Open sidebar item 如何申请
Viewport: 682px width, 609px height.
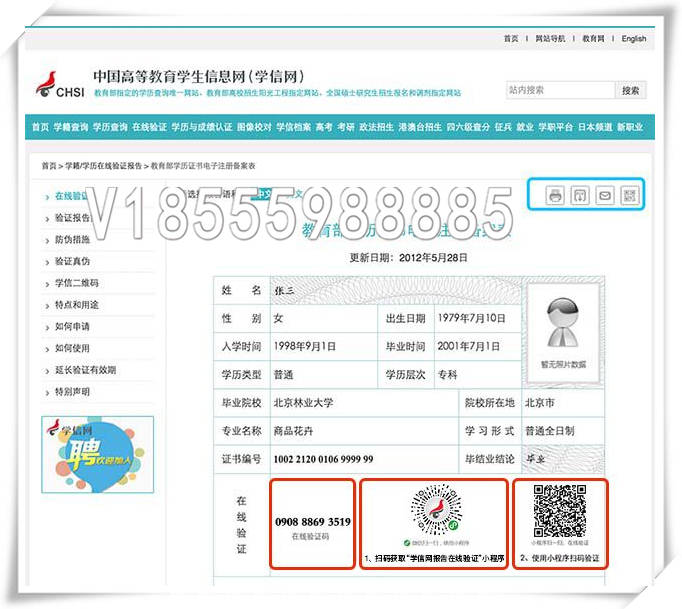click(x=72, y=326)
